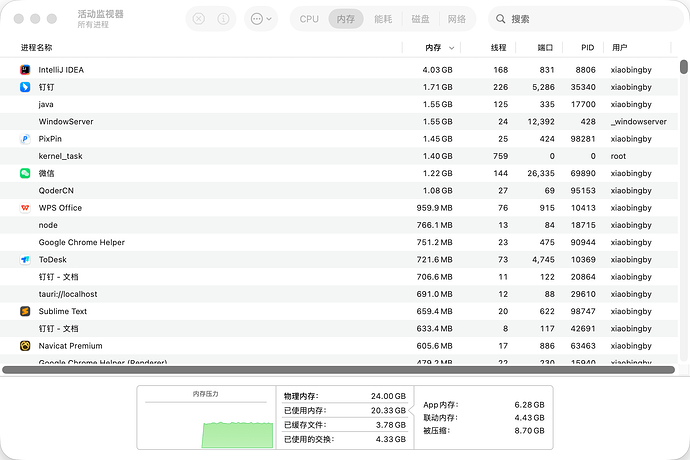Click the 已使用的交换 4.33 GB value
This screenshot has height=460, width=690.
[391, 439]
